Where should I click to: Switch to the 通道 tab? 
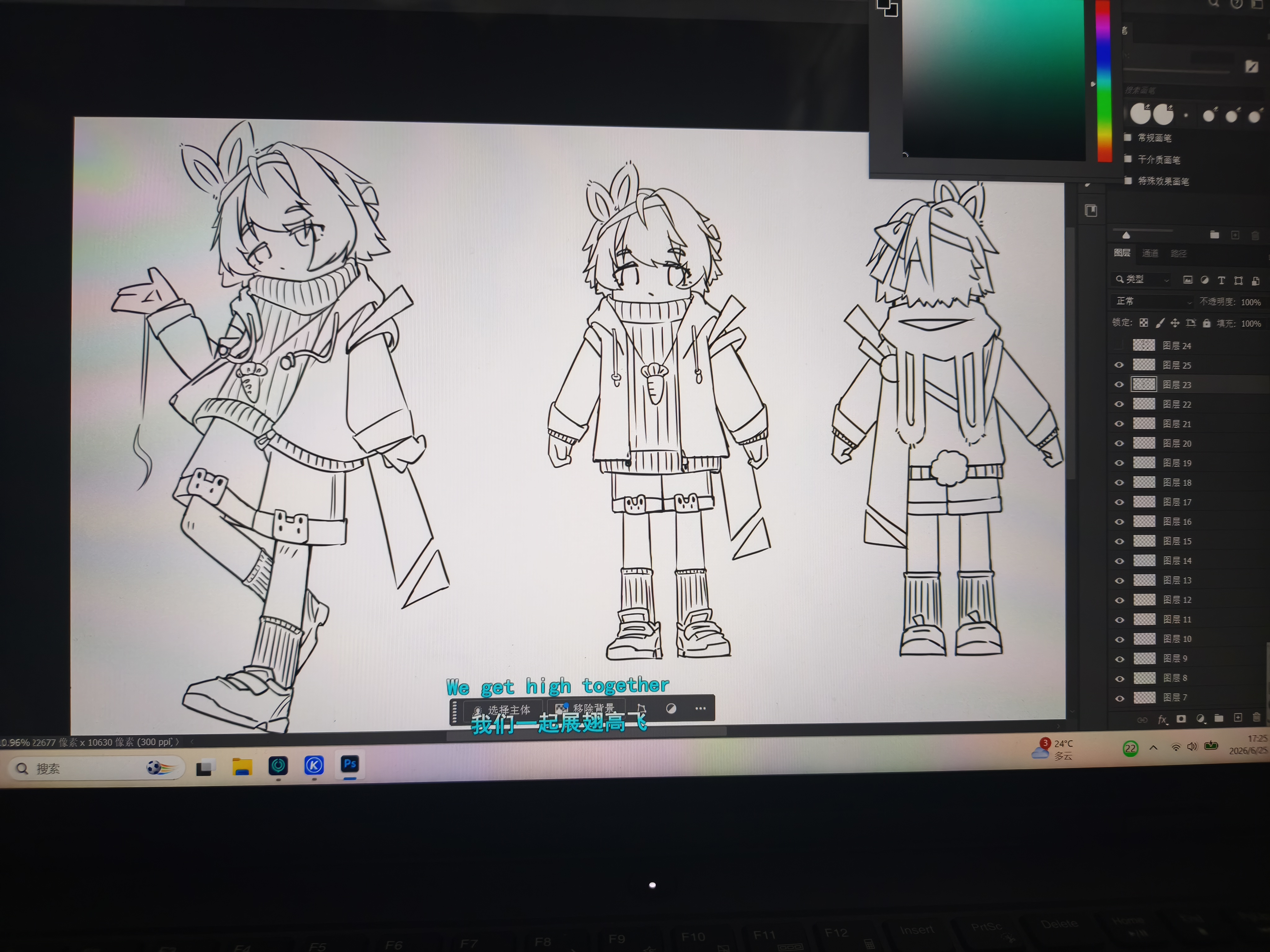[1150, 253]
